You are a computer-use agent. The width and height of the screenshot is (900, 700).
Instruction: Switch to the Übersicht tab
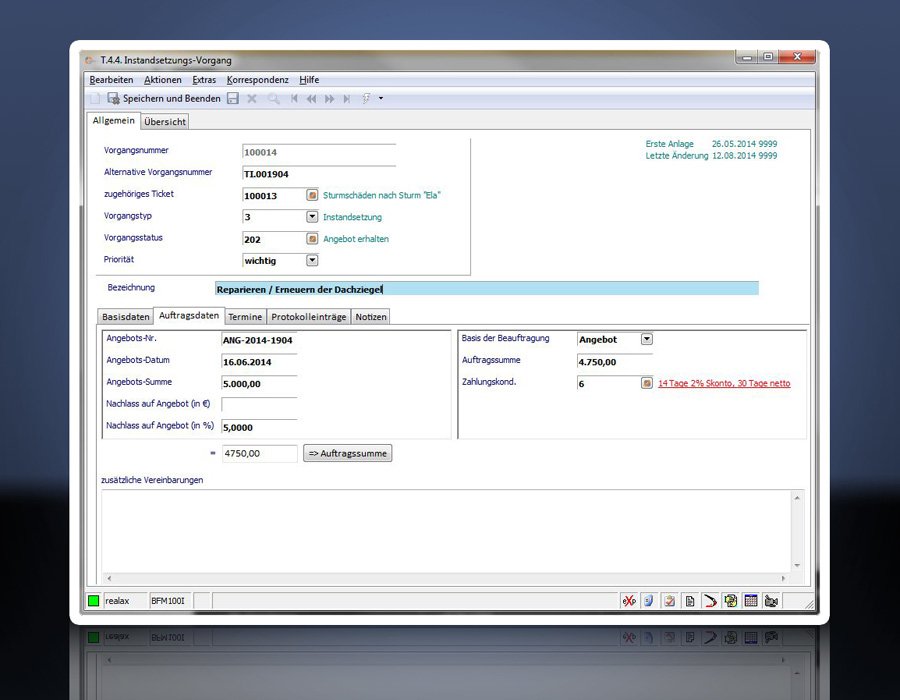[x=165, y=122]
